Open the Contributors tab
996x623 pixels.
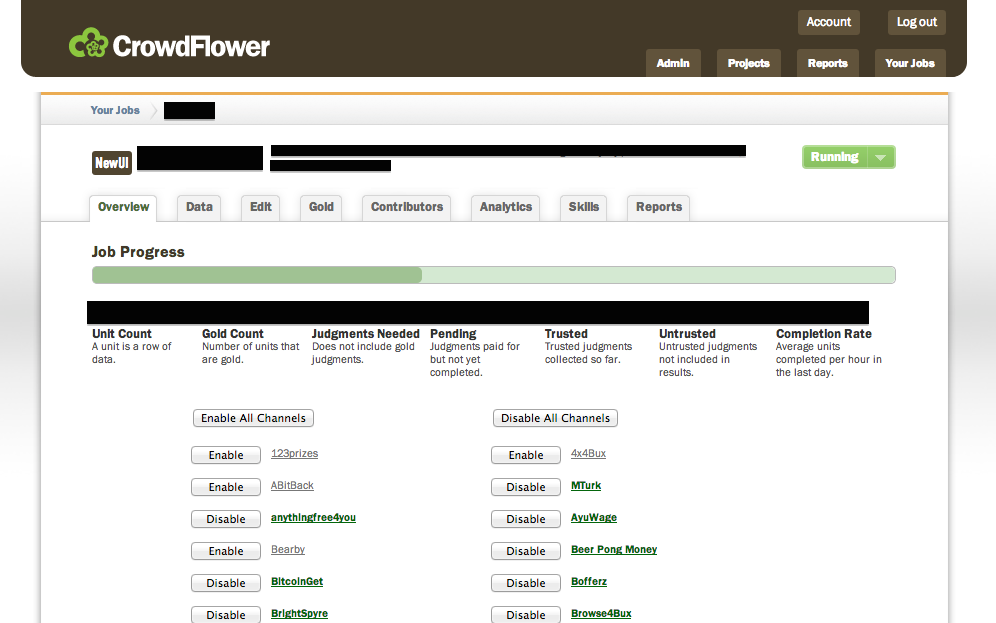pos(407,208)
